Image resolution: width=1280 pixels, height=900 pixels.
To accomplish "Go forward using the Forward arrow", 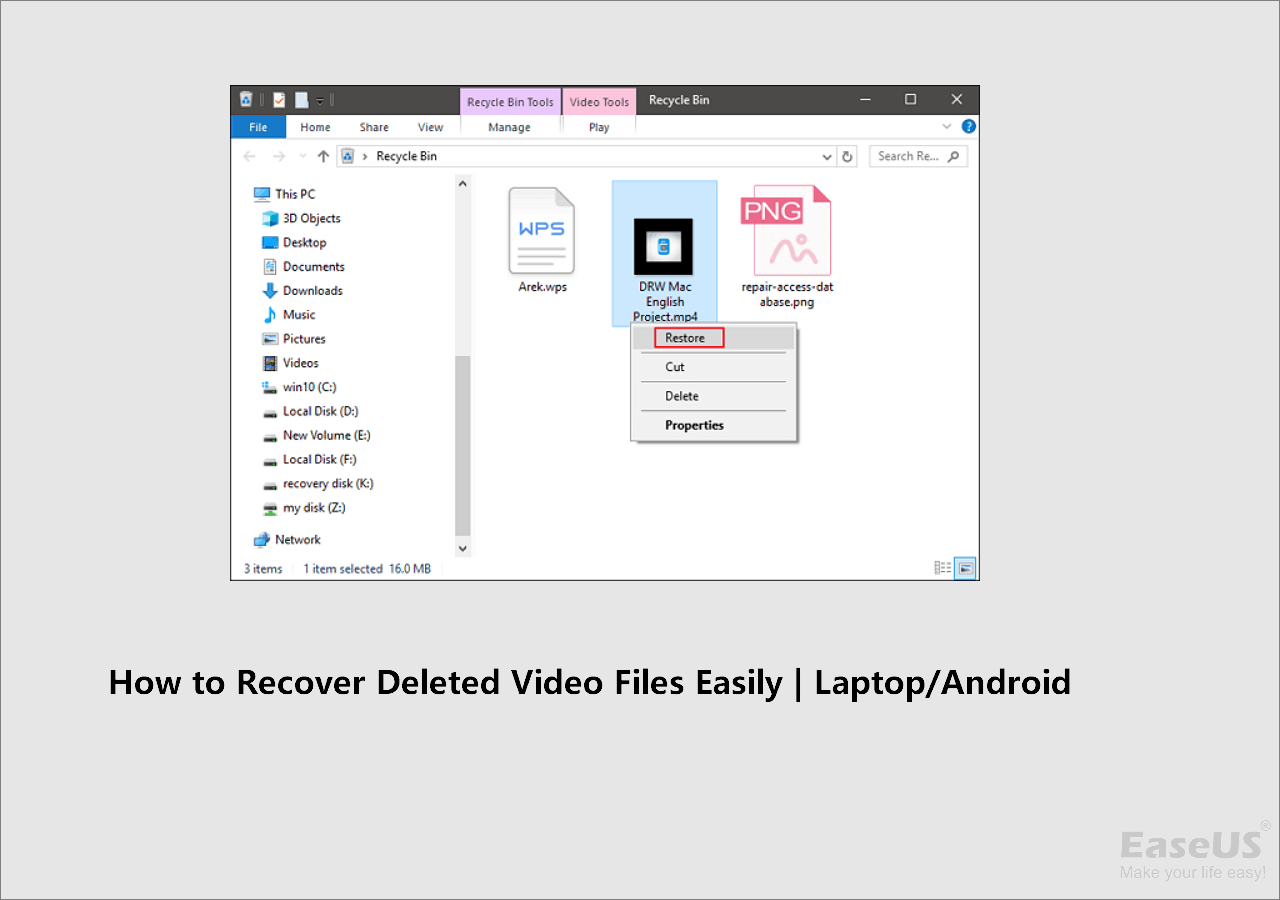I will [279, 156].
